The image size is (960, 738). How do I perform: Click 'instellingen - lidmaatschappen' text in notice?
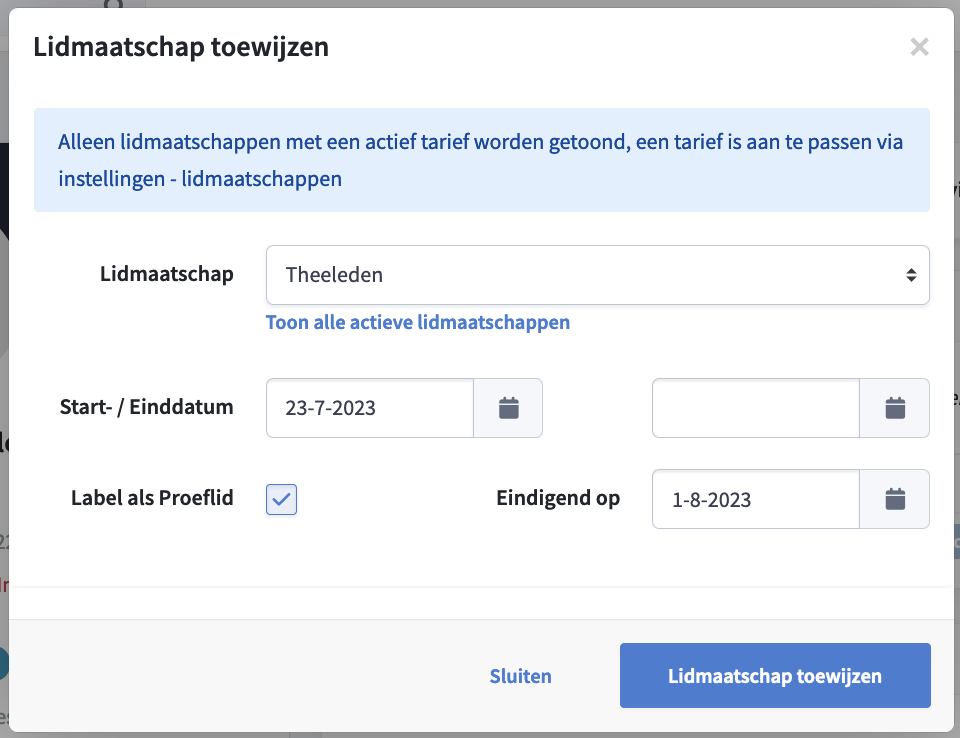point(200,179)
